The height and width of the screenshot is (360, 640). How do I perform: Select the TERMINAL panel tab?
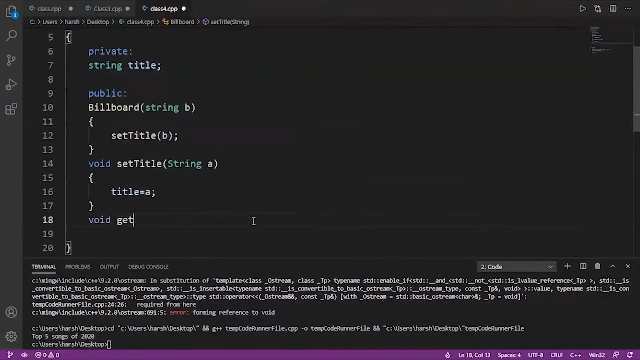[44, 267]
